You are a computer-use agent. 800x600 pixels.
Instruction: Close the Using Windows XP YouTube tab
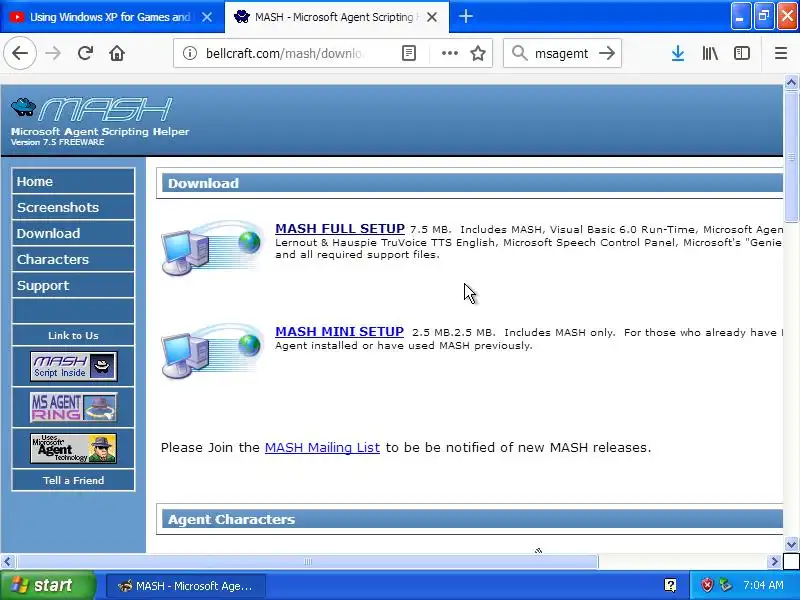click(x=207, y=17)
